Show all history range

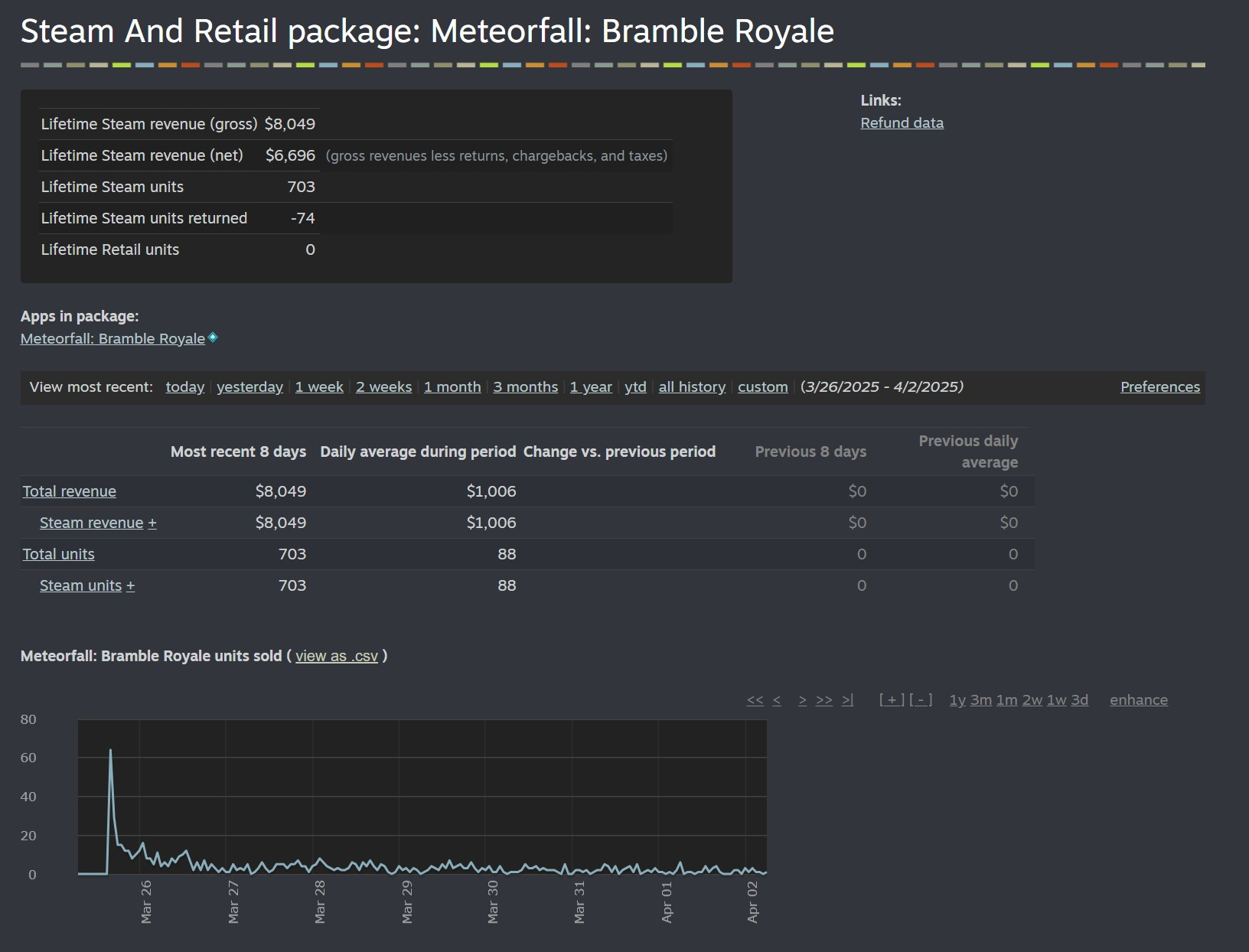click(692, 386)
